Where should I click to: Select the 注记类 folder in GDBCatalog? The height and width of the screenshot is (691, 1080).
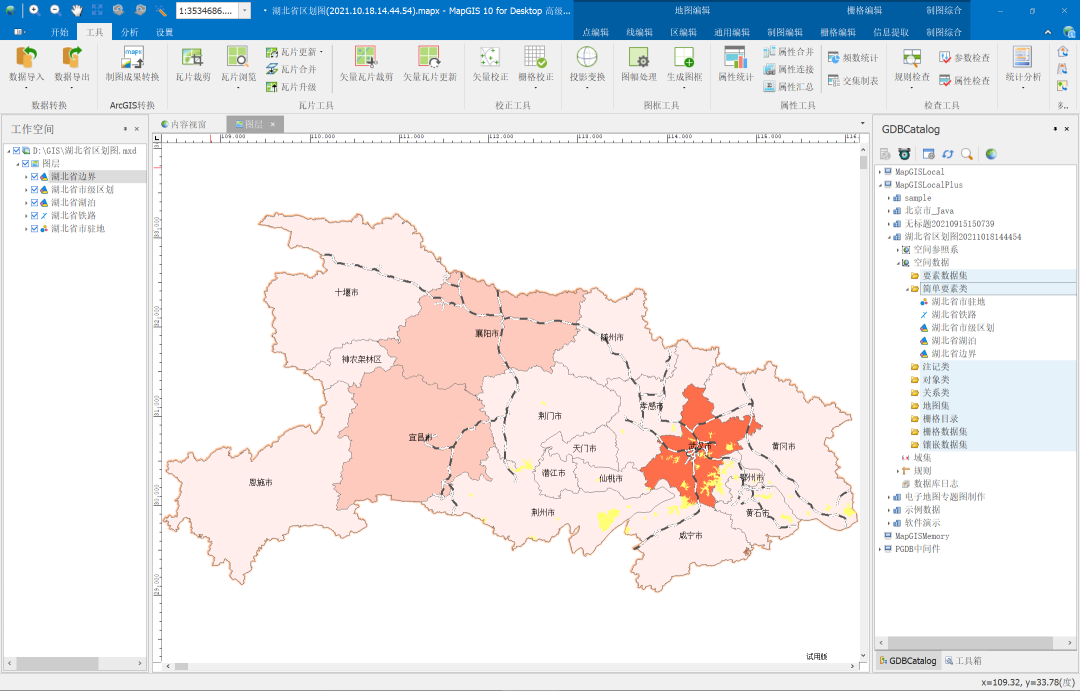[936, 367]
